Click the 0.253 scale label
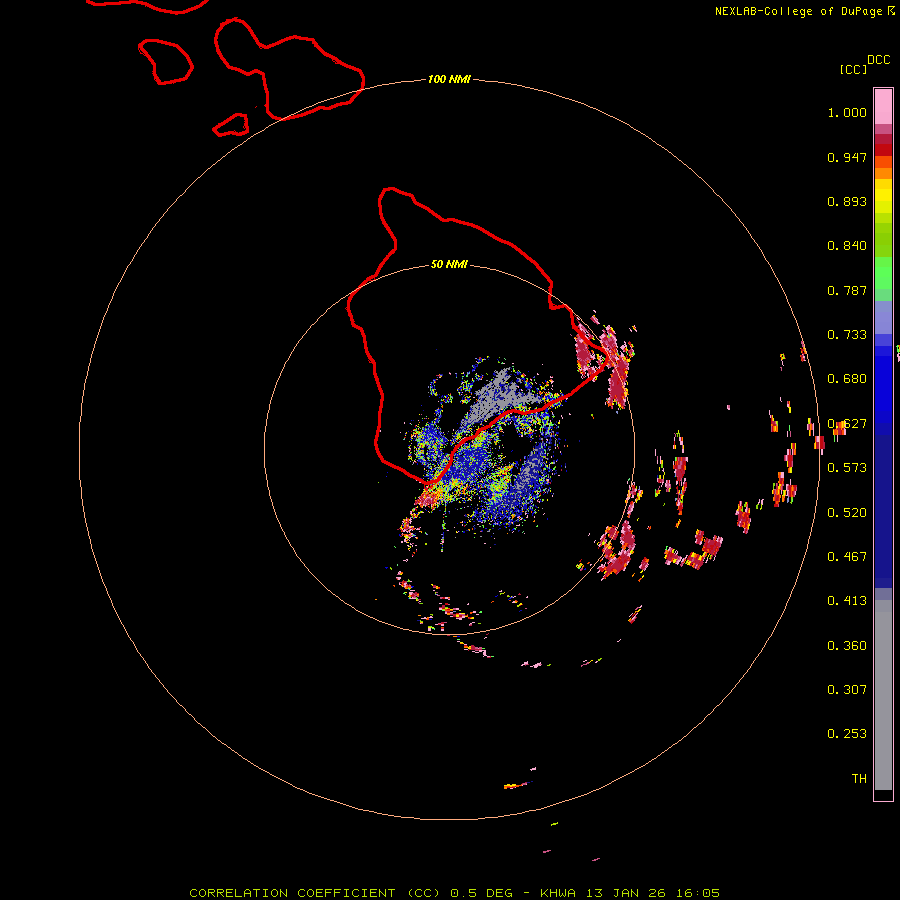Viewport: 900px width, 900px height. click(x=847, y=734)
